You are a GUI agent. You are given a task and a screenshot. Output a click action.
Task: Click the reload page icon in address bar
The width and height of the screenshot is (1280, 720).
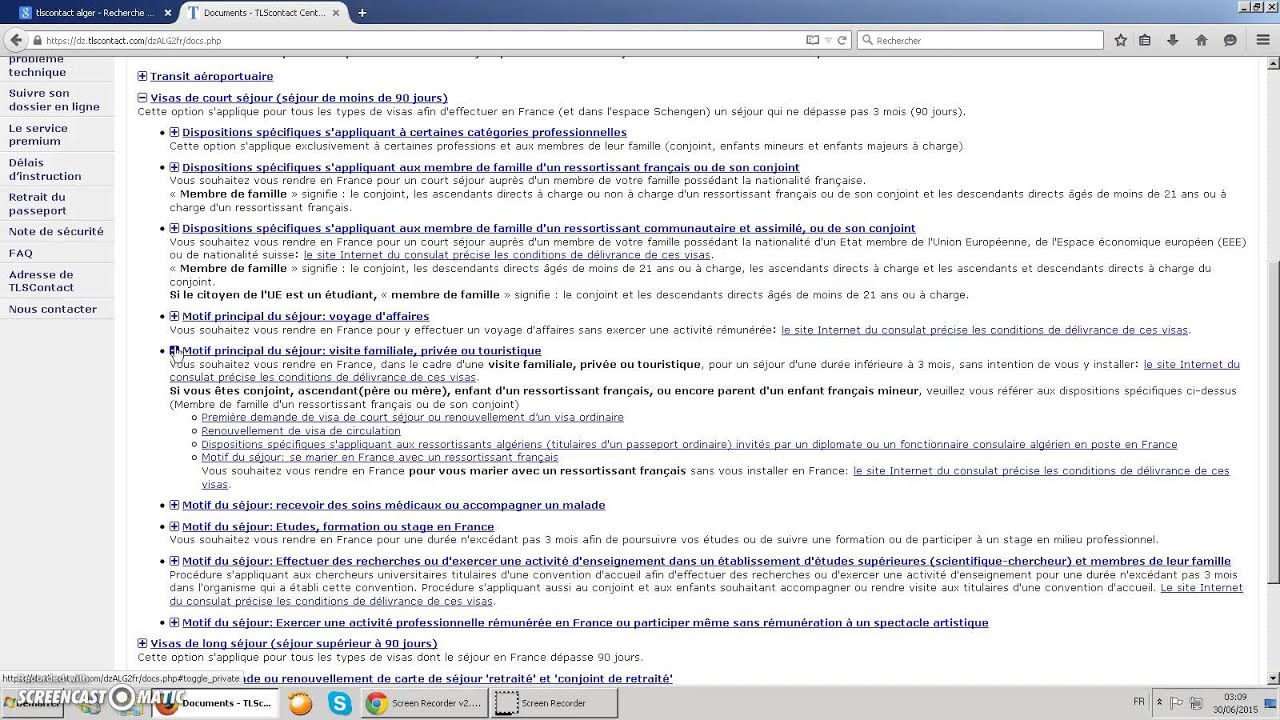click(842, 41)
